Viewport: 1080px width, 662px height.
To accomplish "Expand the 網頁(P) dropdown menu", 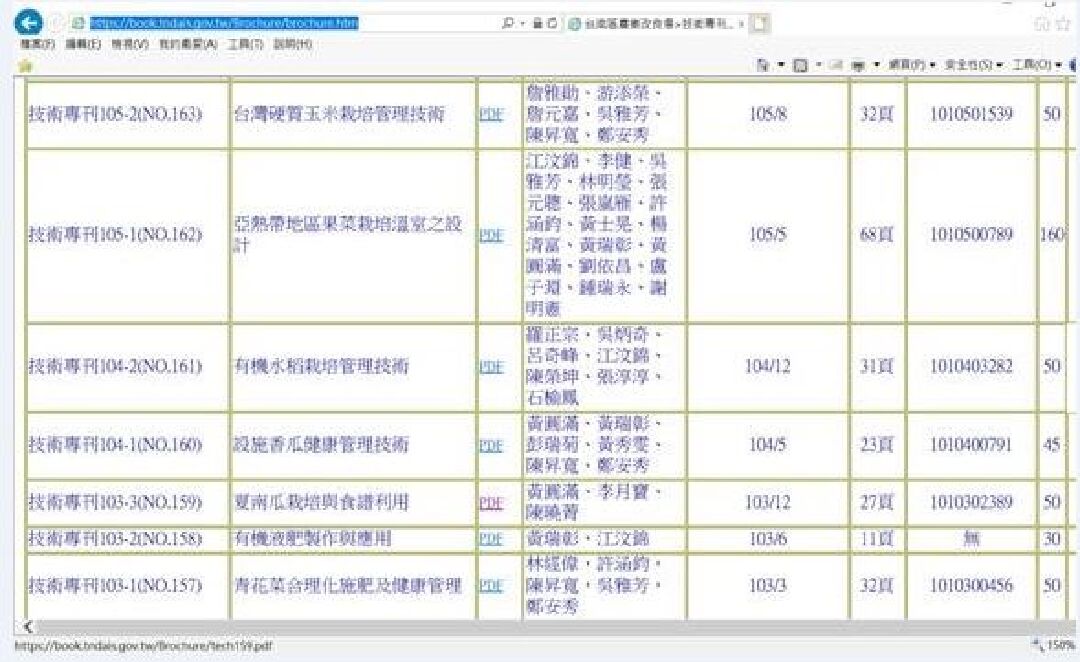I will coord(908,65).
